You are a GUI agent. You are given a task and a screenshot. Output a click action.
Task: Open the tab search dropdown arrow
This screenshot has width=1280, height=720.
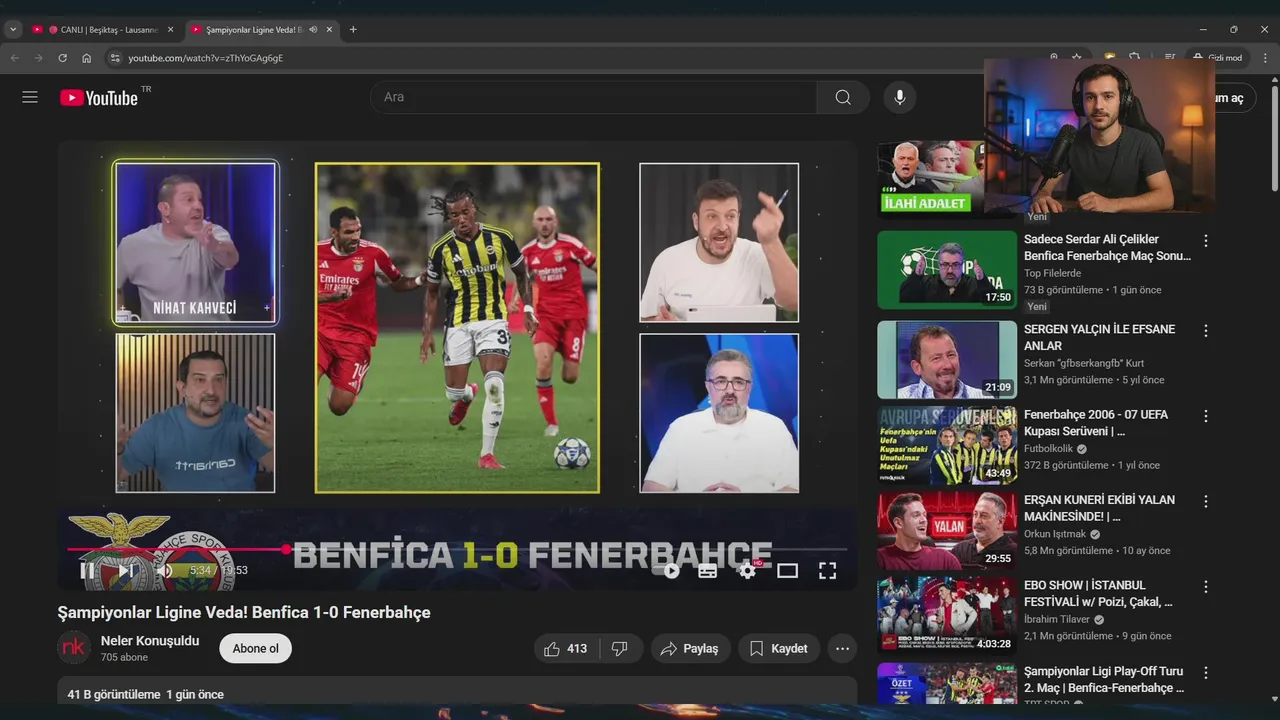point(13,30)
